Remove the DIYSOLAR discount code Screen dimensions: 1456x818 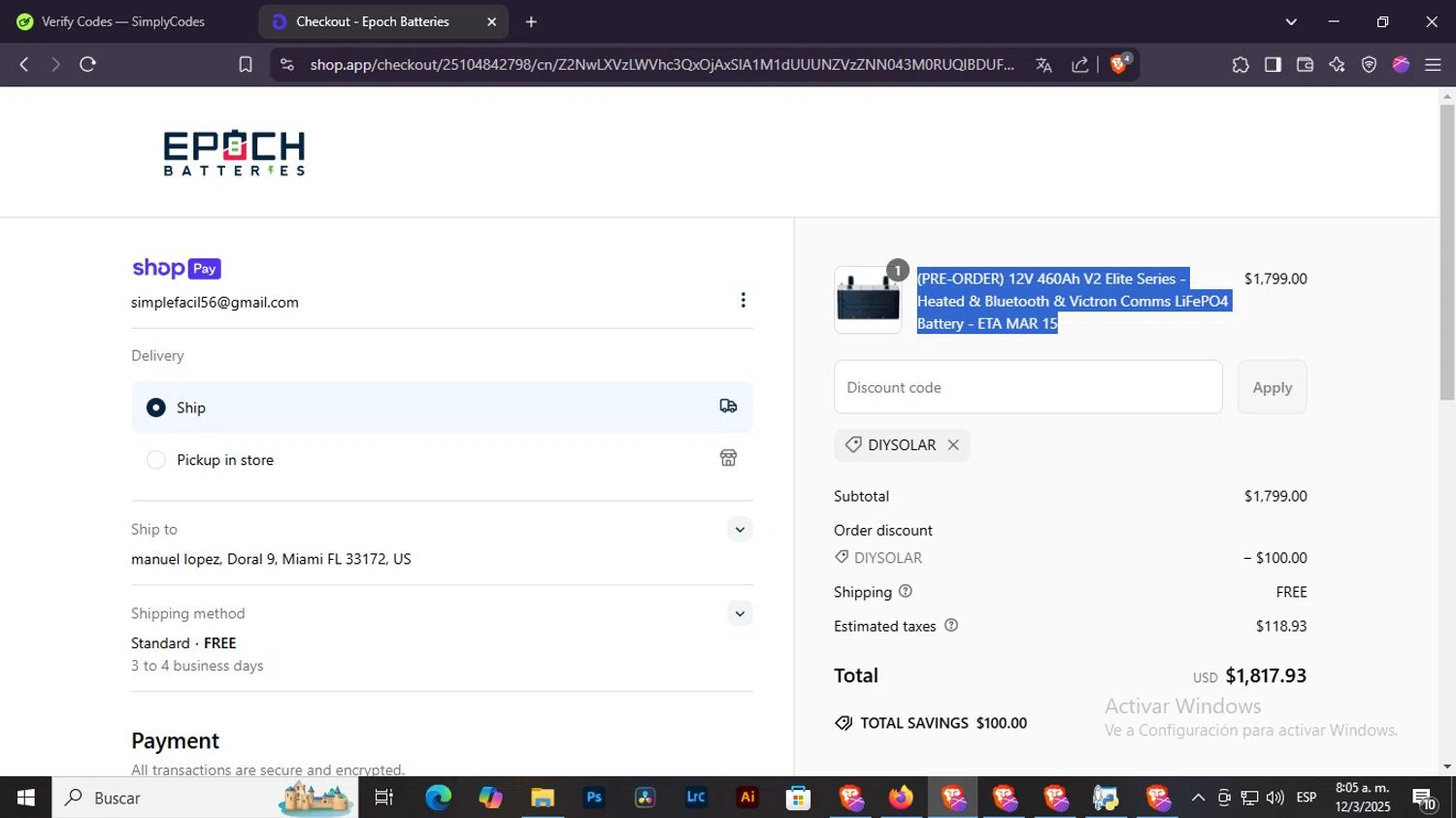tap(953, 444)
